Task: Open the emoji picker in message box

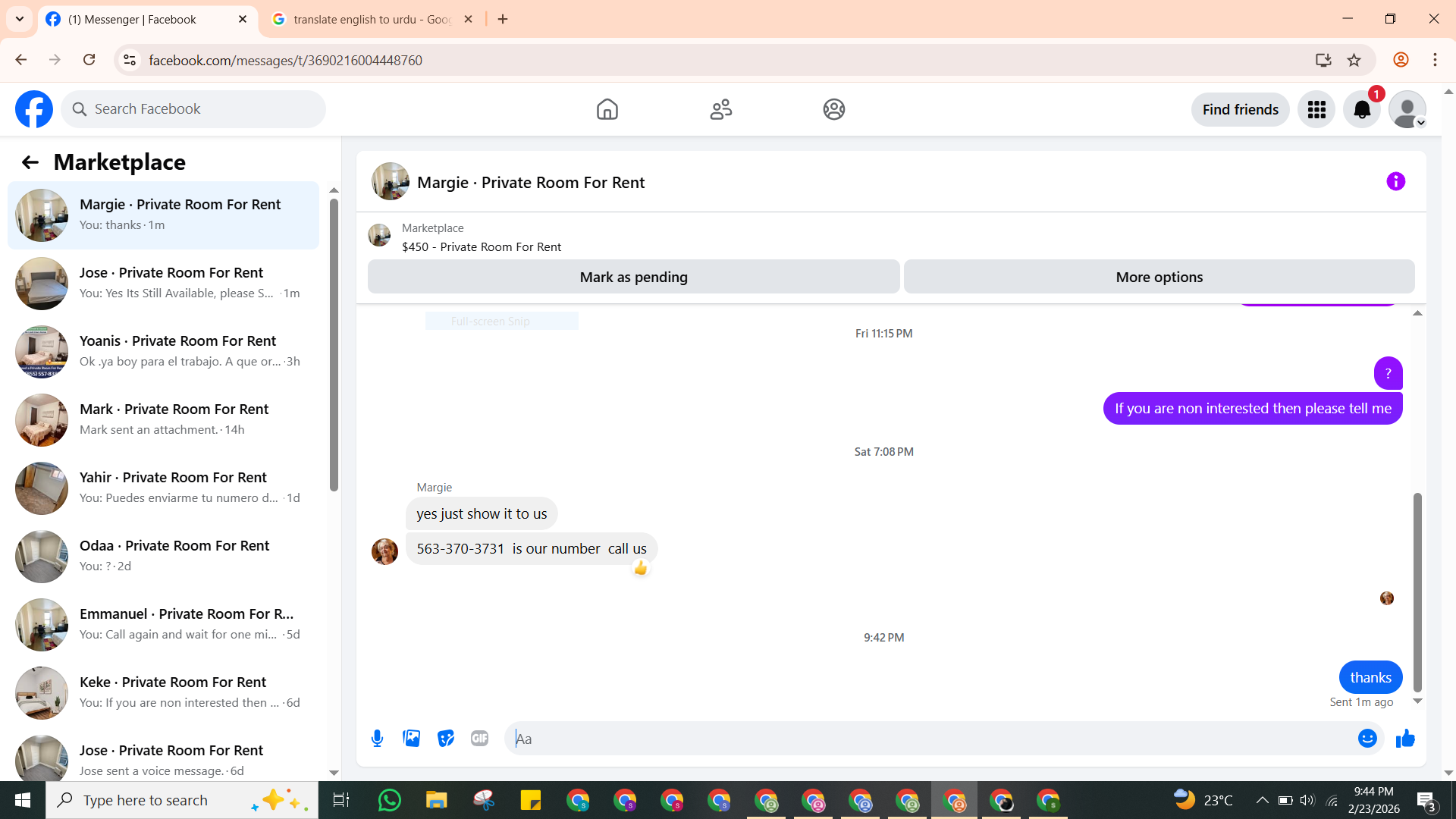Action: 1367,739
